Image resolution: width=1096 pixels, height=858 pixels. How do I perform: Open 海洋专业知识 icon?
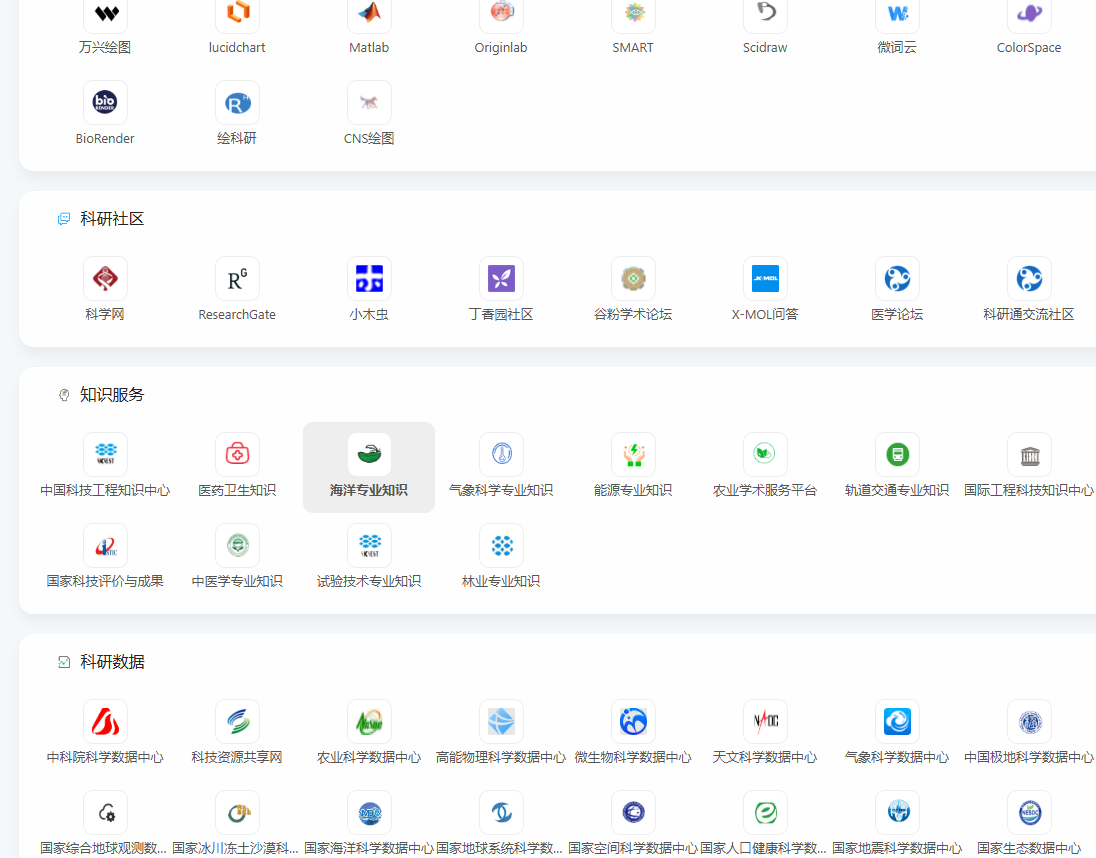369,454
